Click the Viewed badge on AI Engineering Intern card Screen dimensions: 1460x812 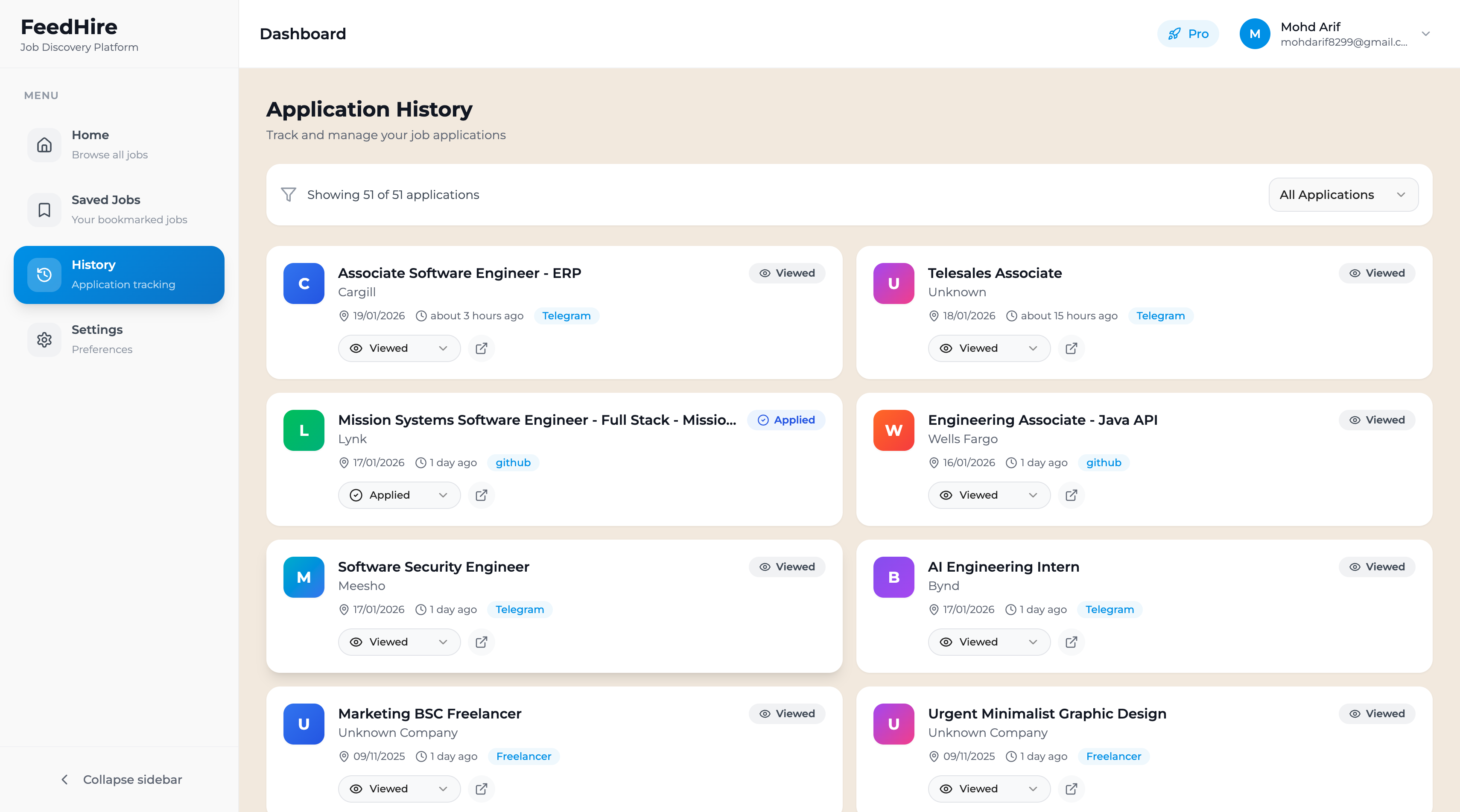coord(1377,566)
